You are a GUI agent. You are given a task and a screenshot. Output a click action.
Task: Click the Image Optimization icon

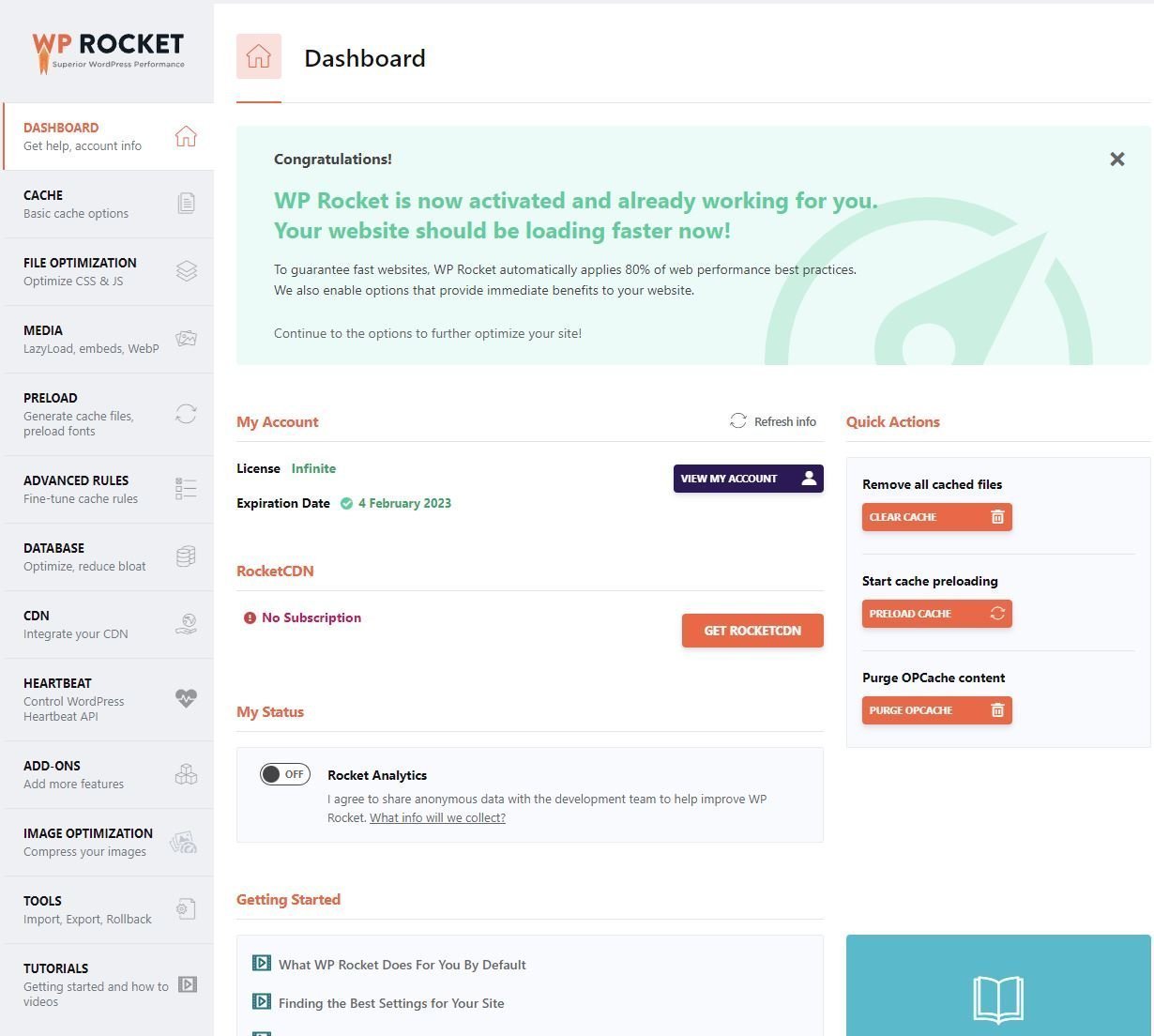point(183,842)
